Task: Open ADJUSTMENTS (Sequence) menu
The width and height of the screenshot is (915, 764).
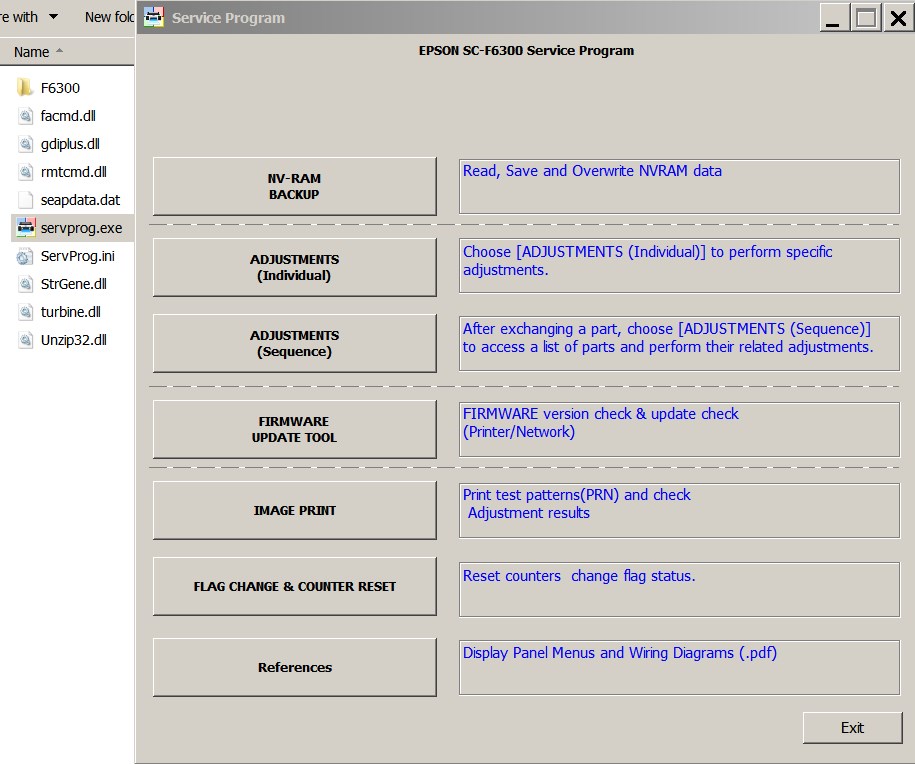Action: (x=295, y=343)
